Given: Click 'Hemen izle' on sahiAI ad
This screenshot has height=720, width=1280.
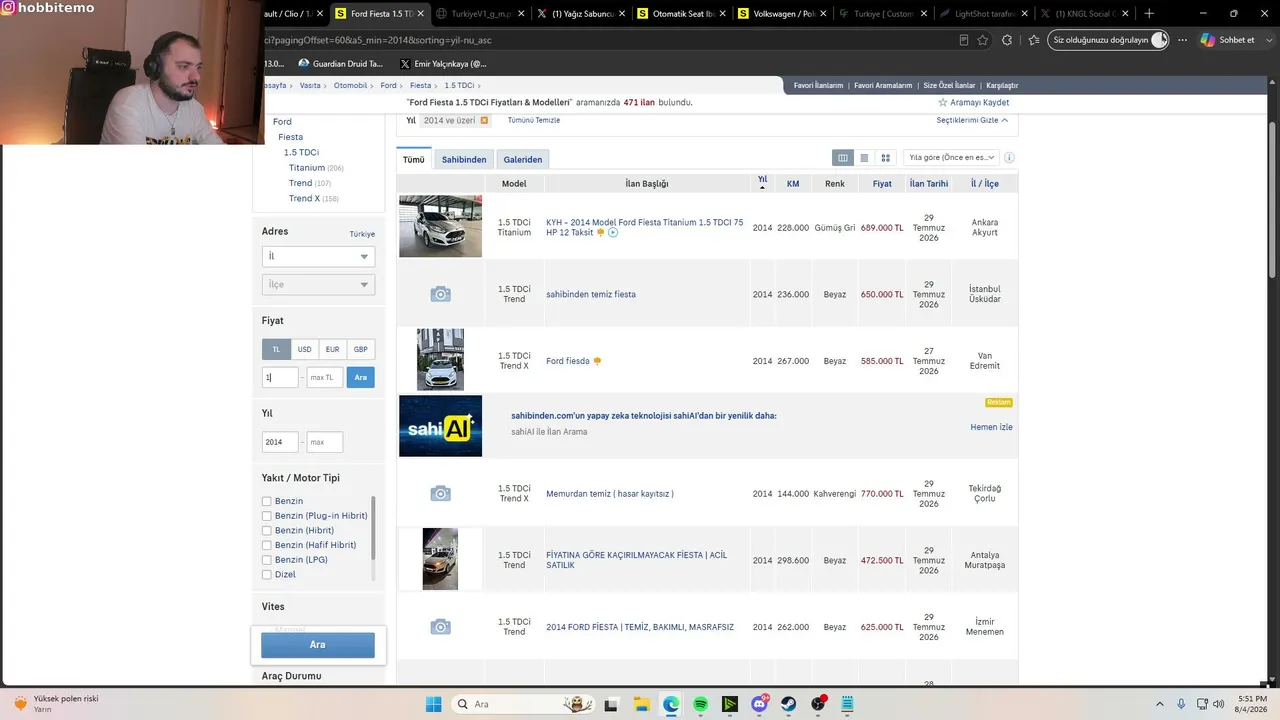Looking at the screenshot, I should click(x=991, y=427).
